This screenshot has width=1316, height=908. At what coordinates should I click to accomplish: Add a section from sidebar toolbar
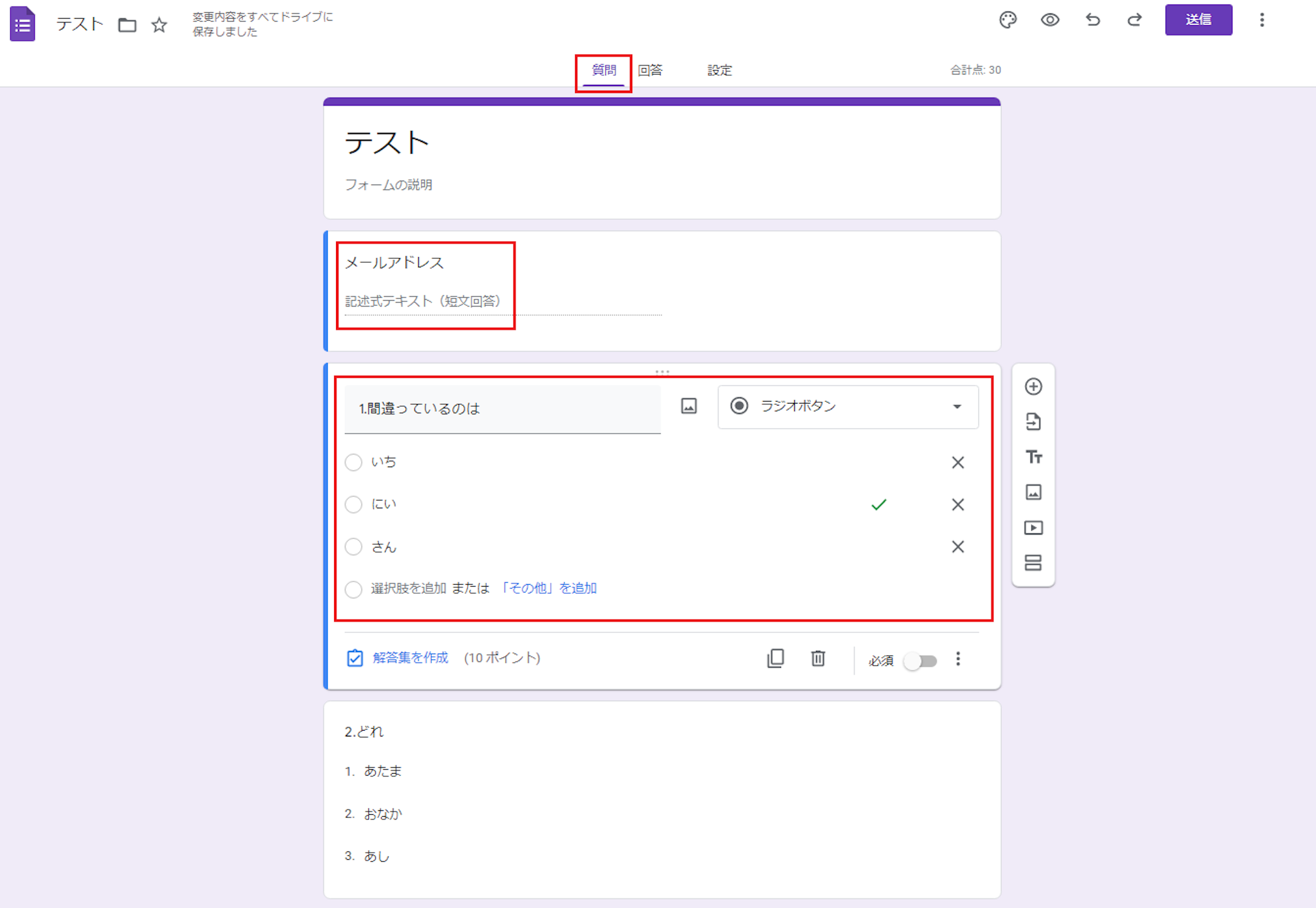click(1033, 563)
